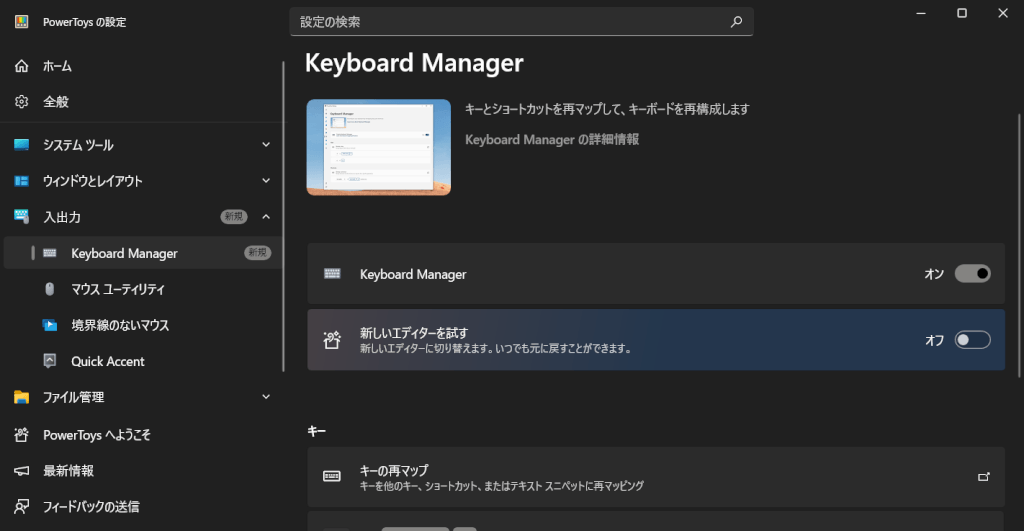Click the Quick Accent icon

(x=50, y=361)
